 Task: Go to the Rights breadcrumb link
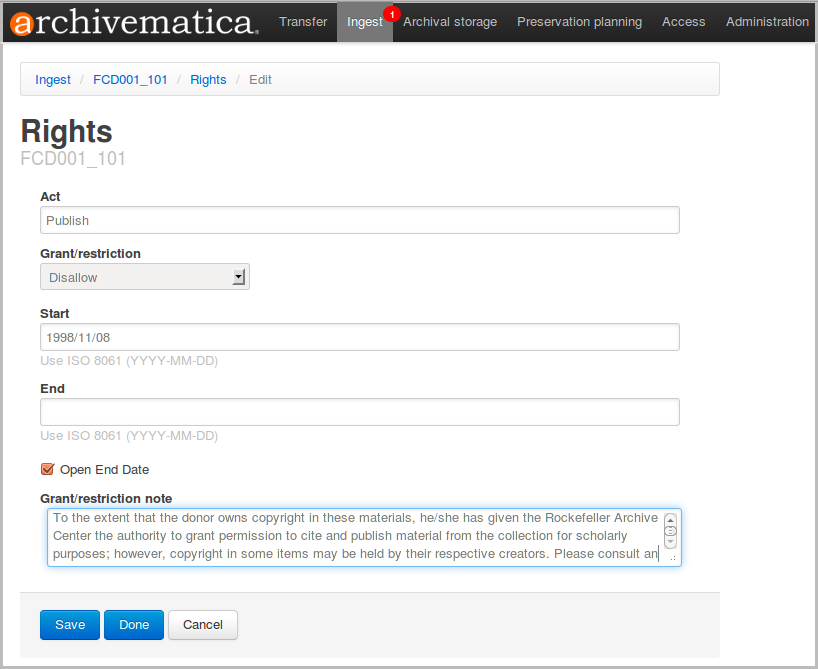click(208, 80)
